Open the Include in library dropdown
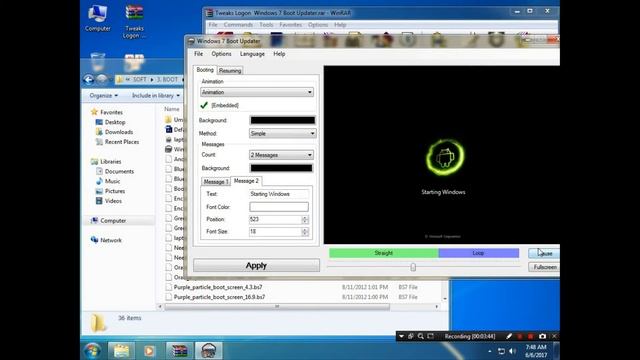 (x=156, y=96)
